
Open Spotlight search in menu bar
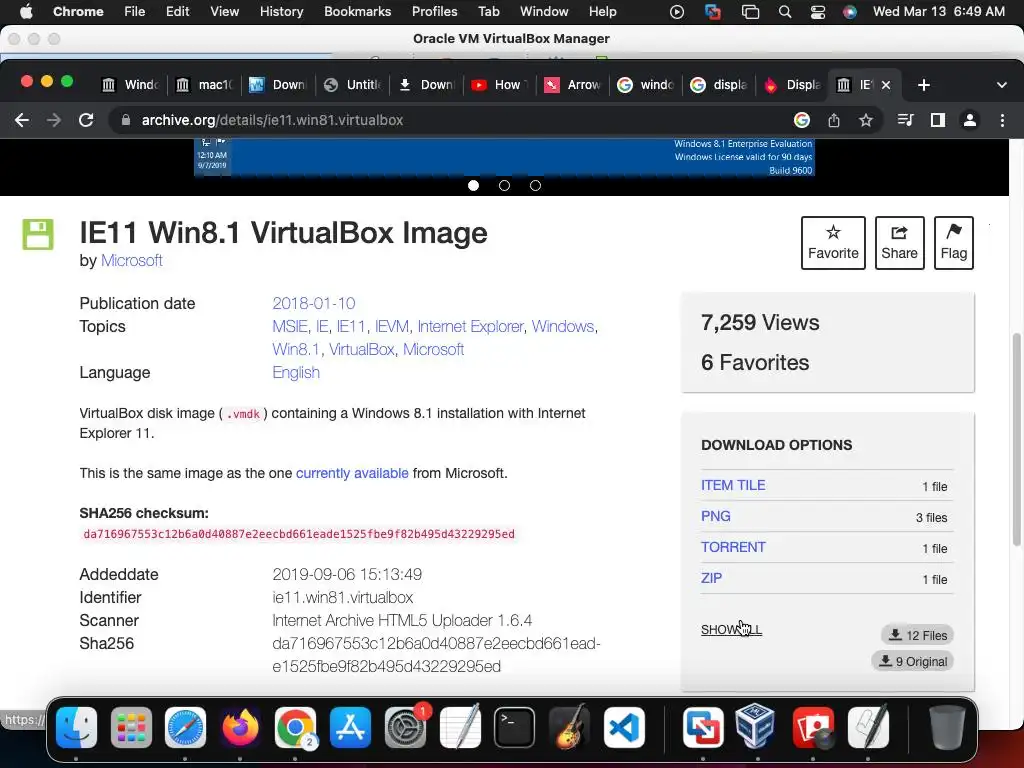(x=785, y=12)
